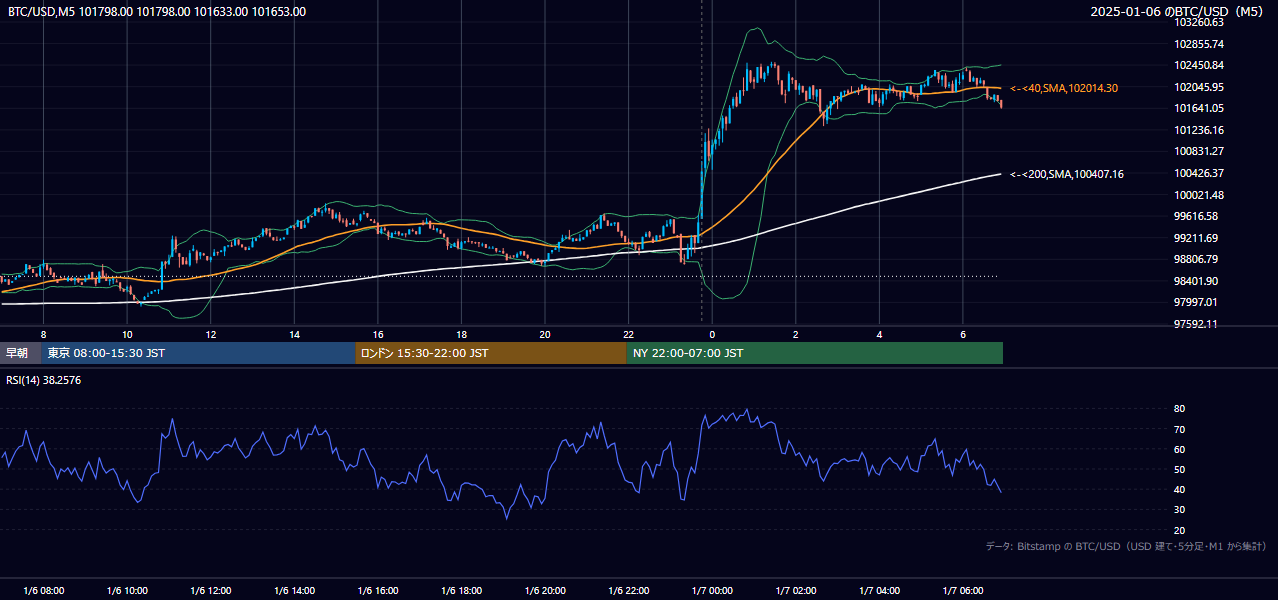
Task: Click the RSI scale level 60
Action: (1180, 449)
